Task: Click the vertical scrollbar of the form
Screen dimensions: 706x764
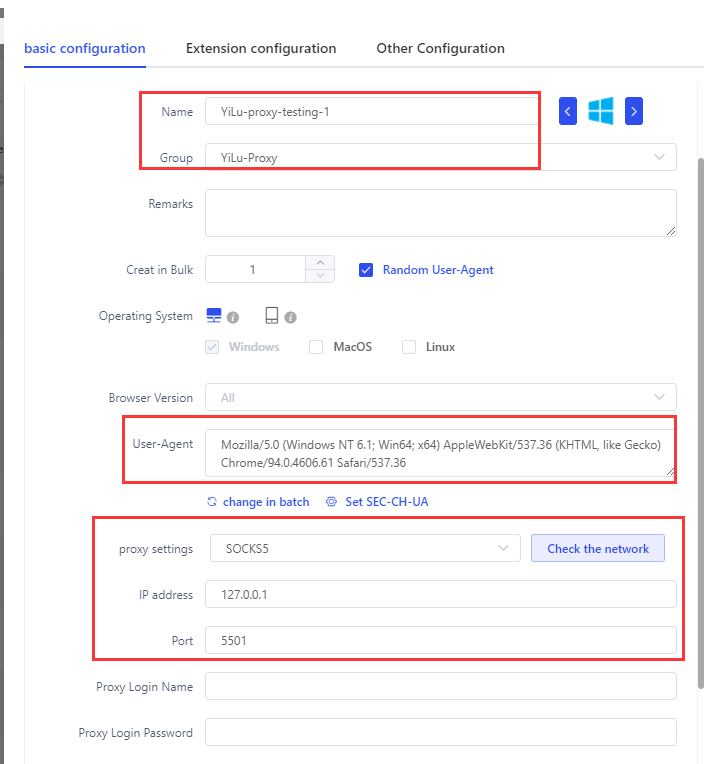Action: (x=701, y=423)
